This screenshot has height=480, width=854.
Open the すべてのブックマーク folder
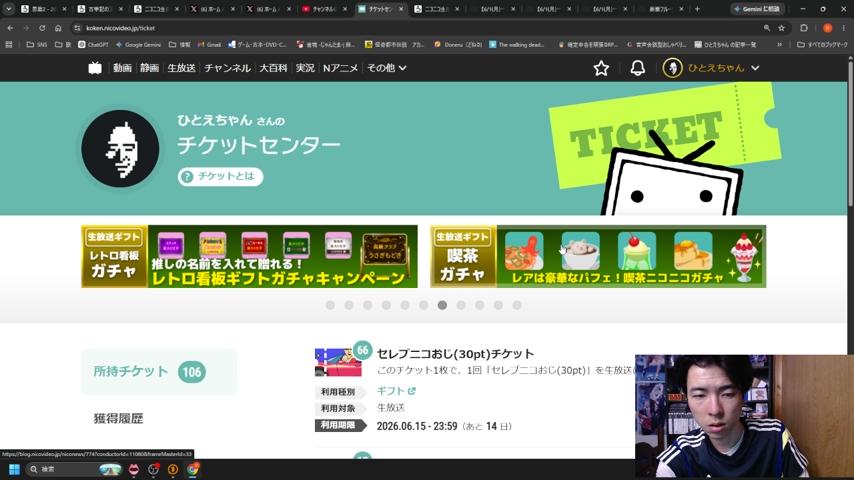click(x=822, y=45)
